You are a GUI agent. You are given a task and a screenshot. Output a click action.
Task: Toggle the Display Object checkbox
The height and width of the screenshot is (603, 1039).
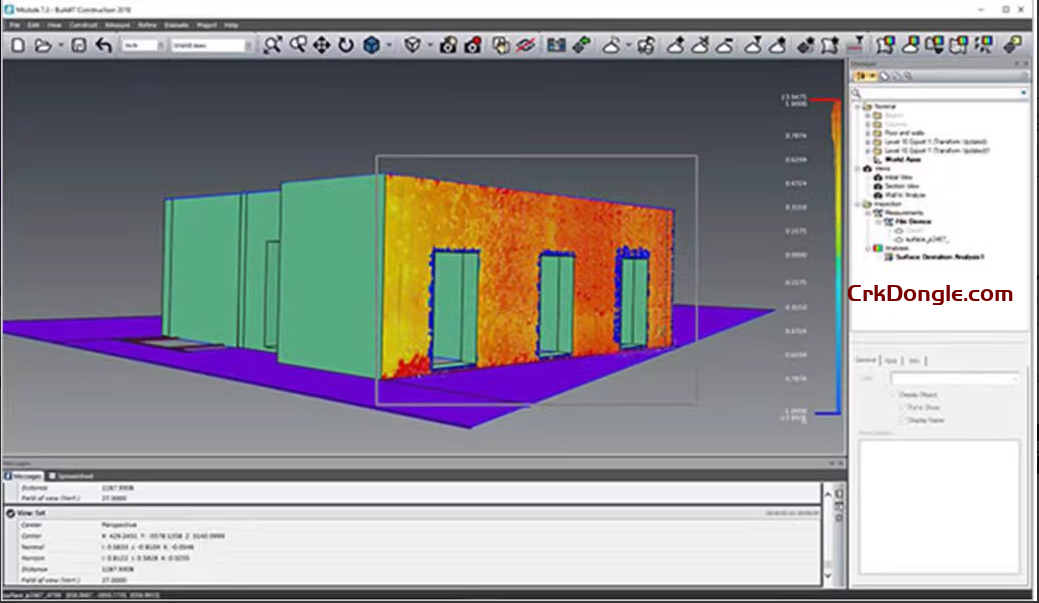(895, 395)
